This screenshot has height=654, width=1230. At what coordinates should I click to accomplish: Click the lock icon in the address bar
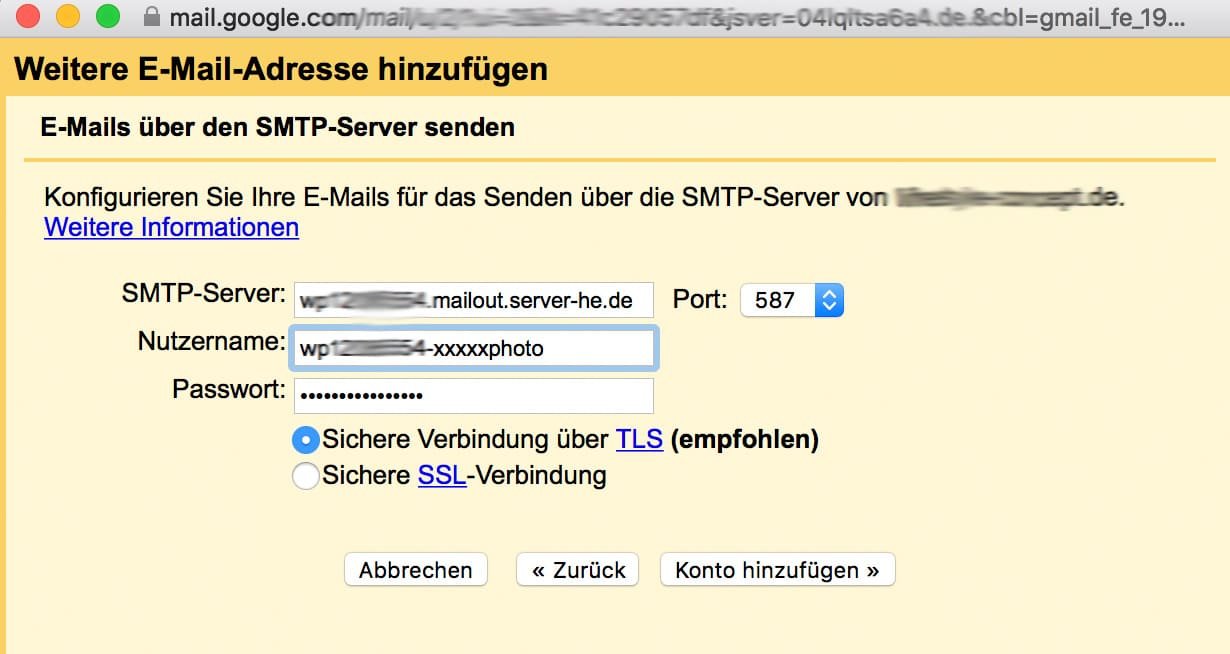[152, 17]
